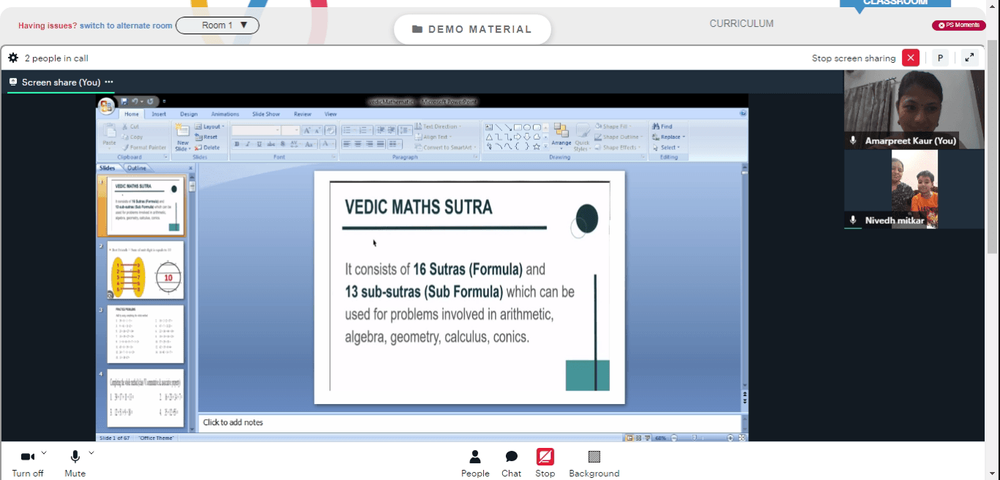This screenshot has width=1000, height=480.
Task: Open the font size combo box
Action: [291, 130]
